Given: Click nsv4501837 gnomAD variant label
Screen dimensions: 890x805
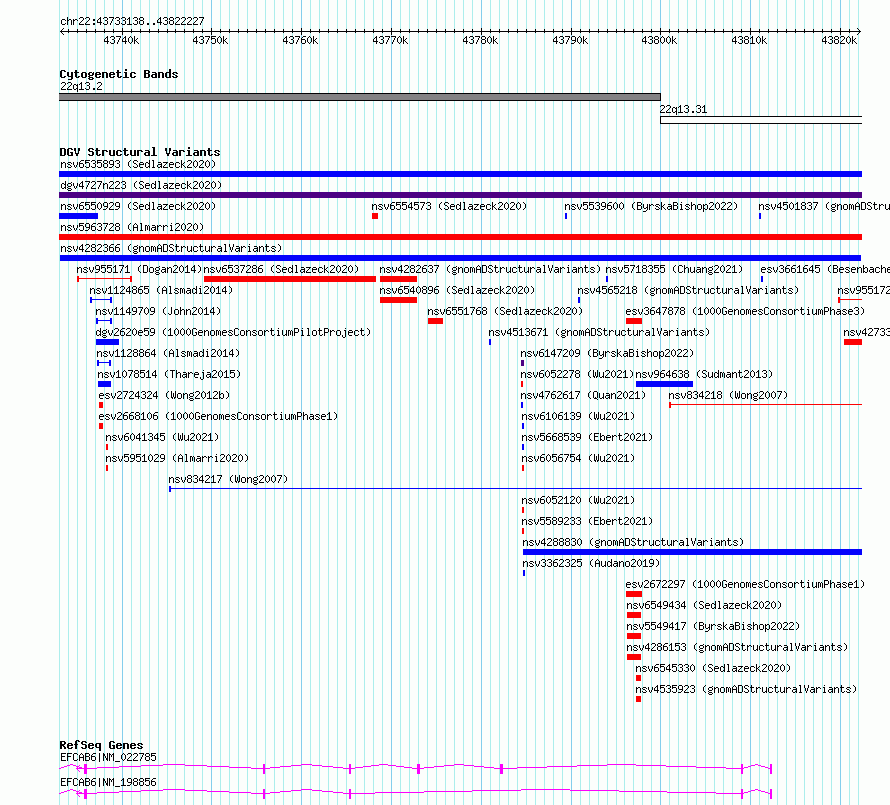Looking at the screenshot, I should coord(824,207).
